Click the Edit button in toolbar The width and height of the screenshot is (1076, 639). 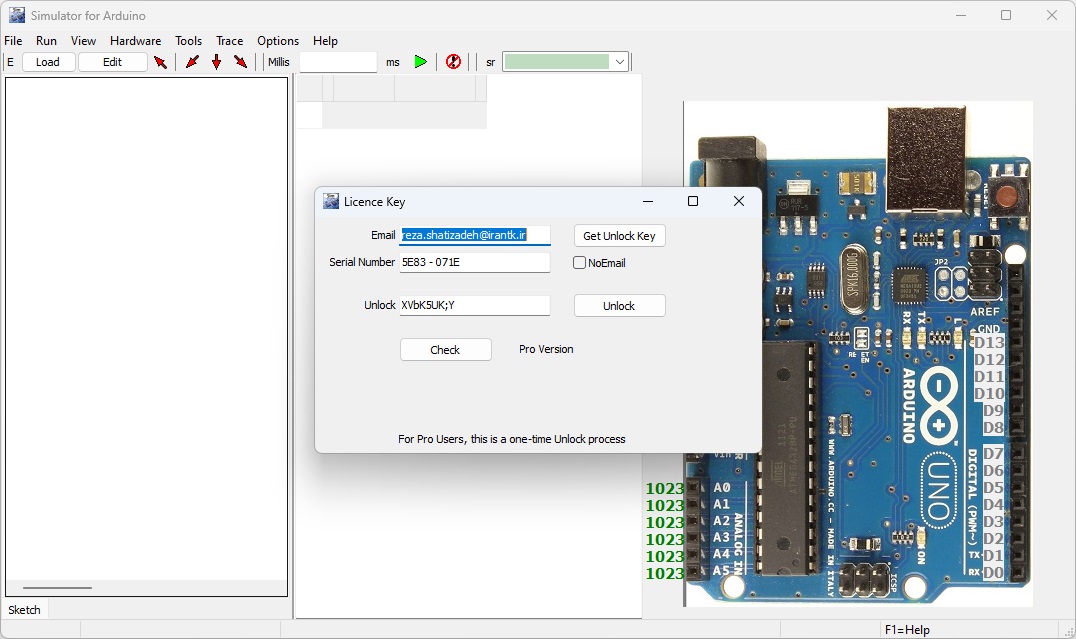coord(113,62)
